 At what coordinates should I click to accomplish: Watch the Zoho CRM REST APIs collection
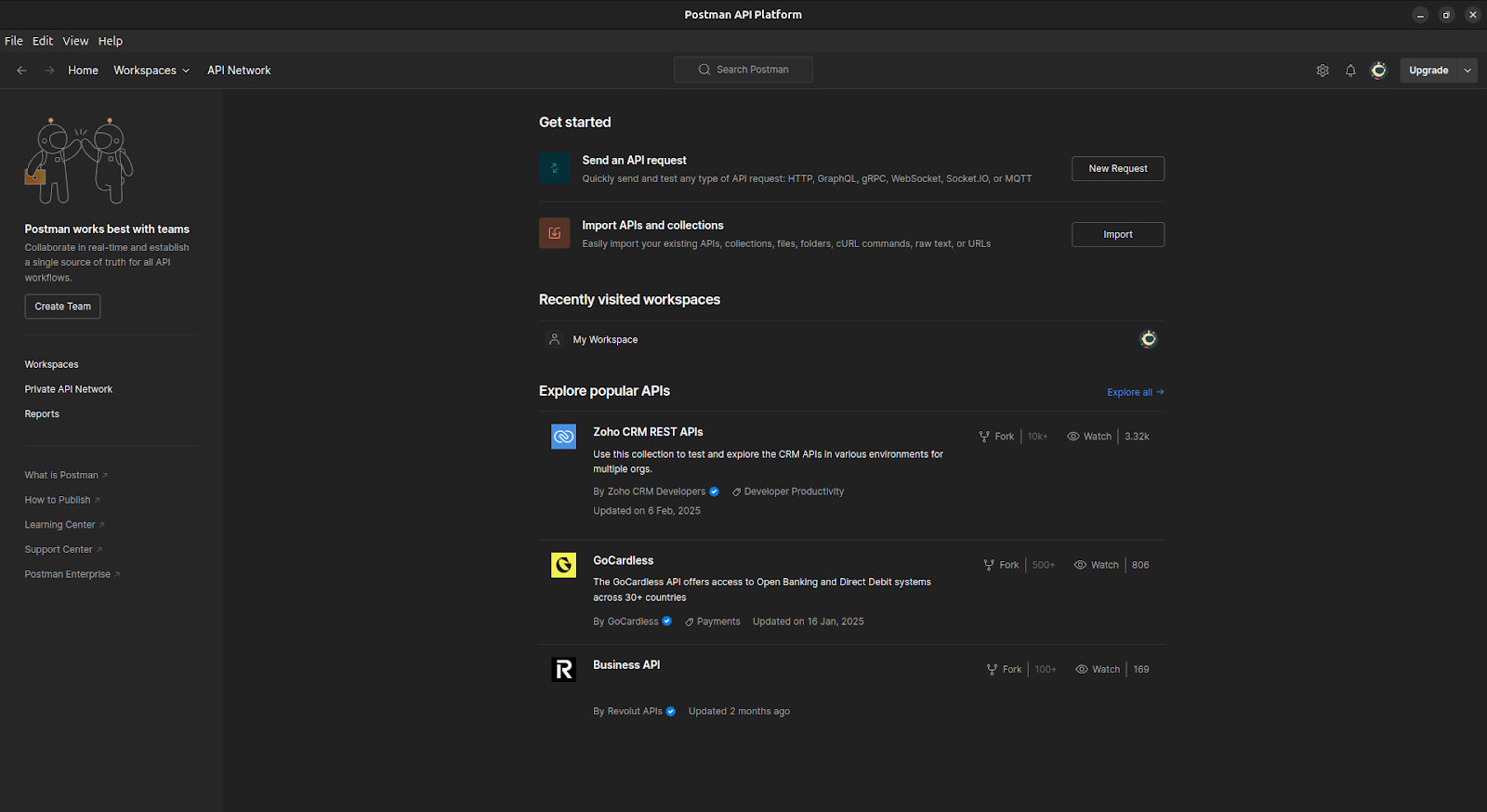1089,437
